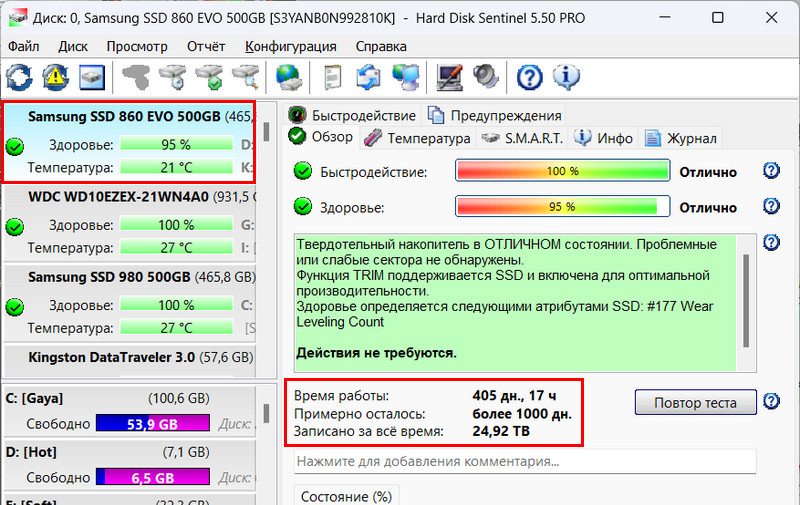The image size is (800, 505).
Task: Click the Действия не требуются text
Action: (376, 353)
